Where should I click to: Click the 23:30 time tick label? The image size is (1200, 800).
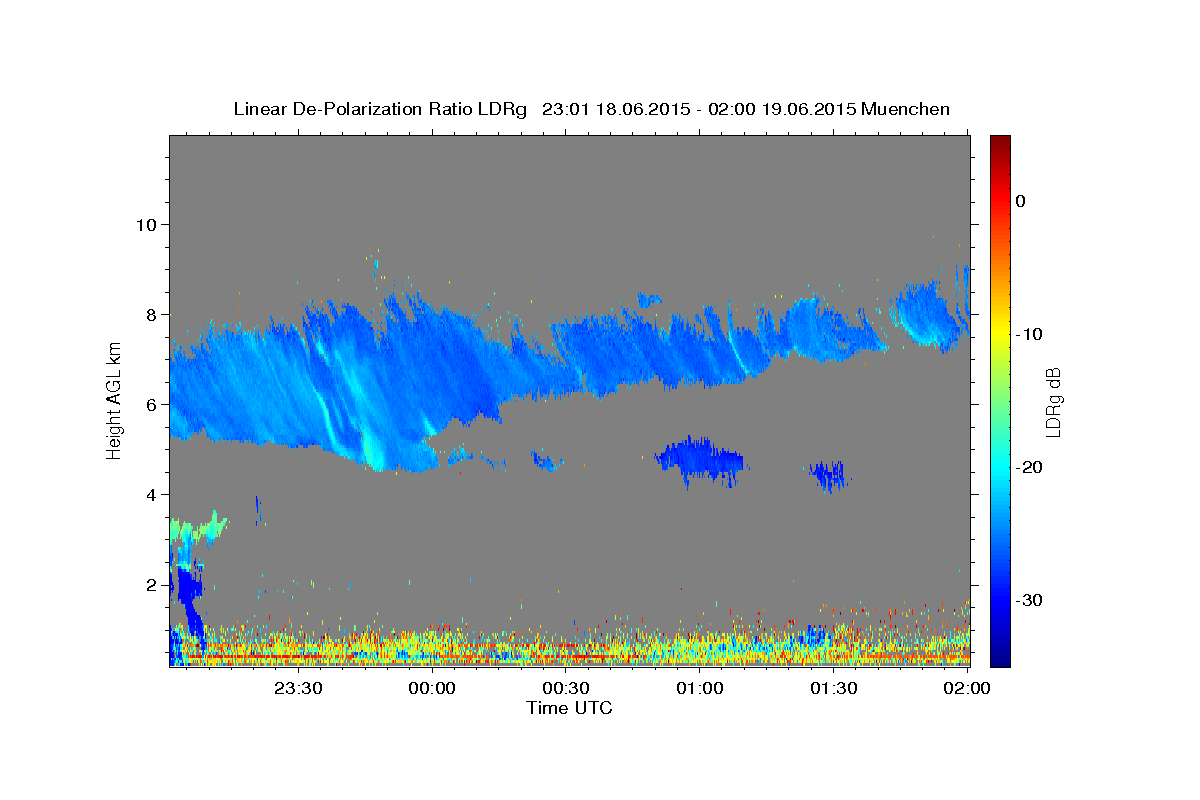[299, 689]
